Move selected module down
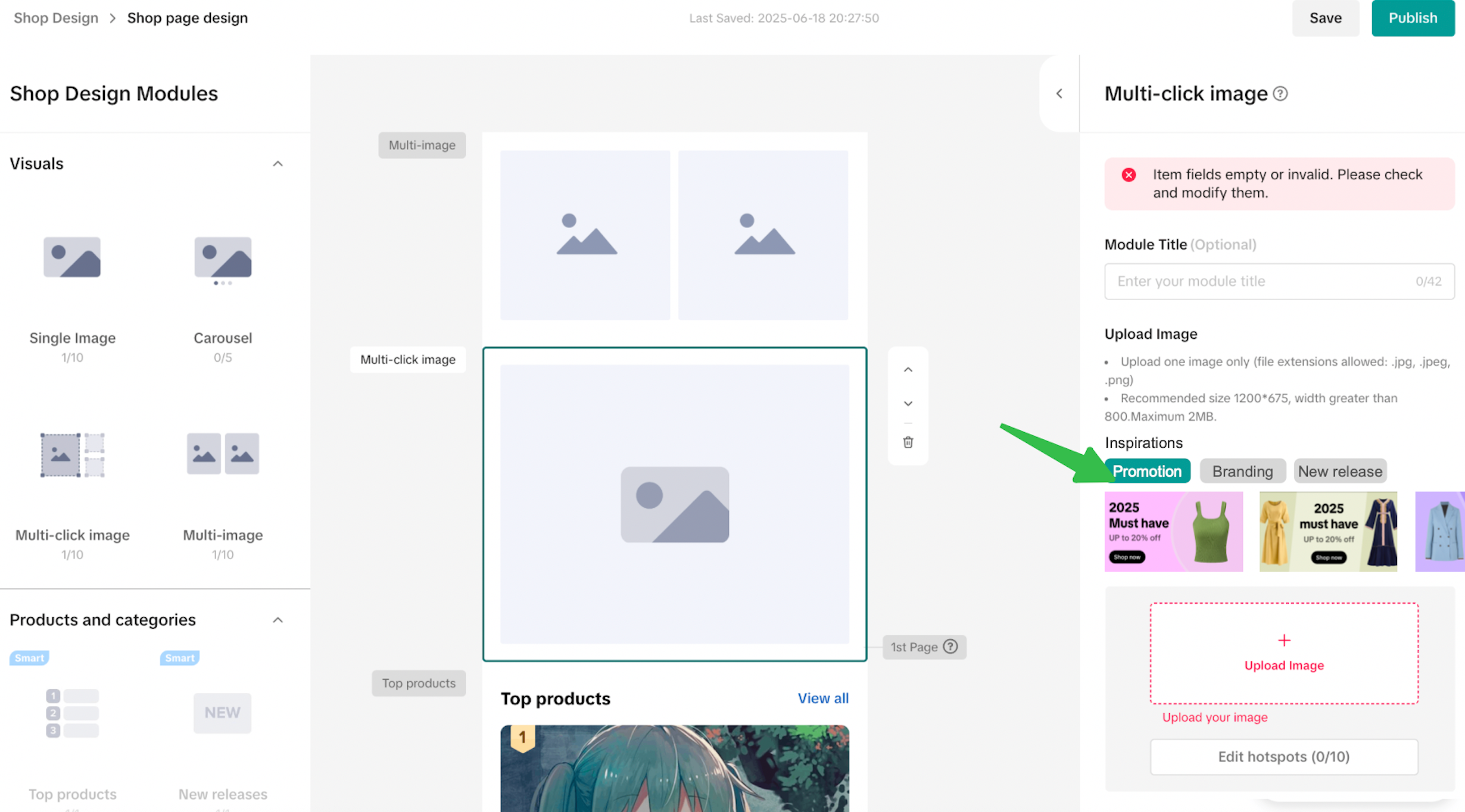The image size is (1465, 812). click(908, 404)
